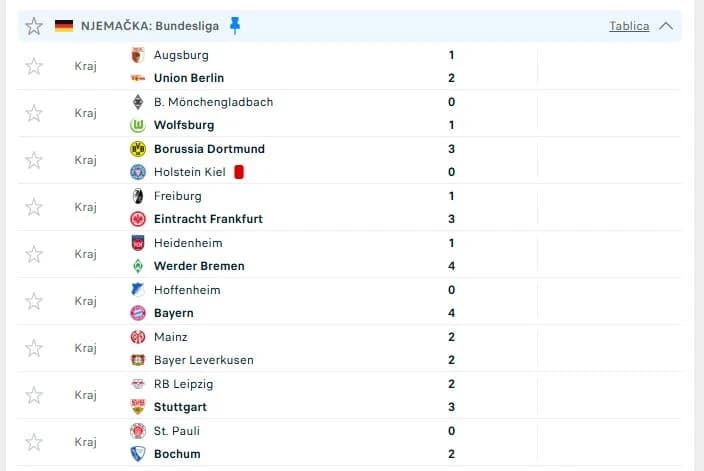704x471 pixels.
Task: Select the Stuttgart team name
Action: tap(180, 407)
